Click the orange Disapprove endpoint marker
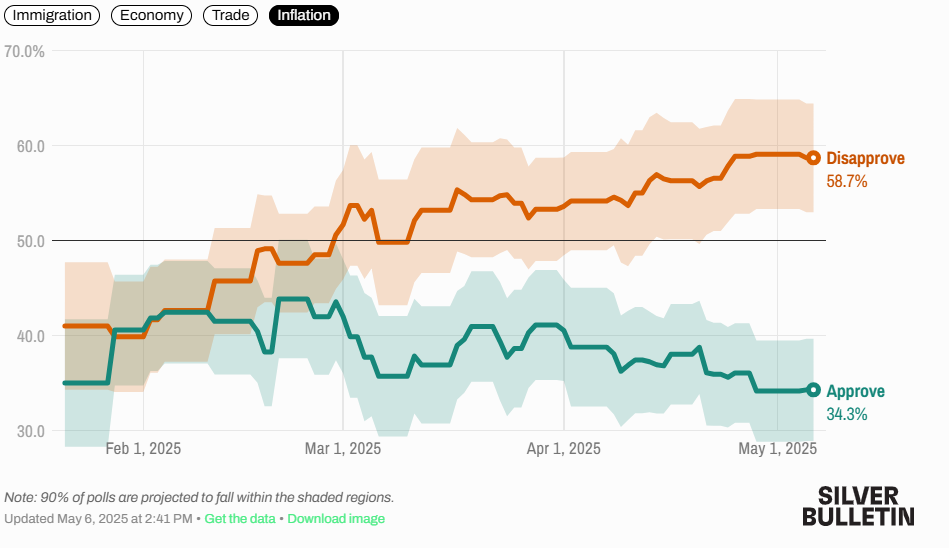949x548 pixels. 813,158
